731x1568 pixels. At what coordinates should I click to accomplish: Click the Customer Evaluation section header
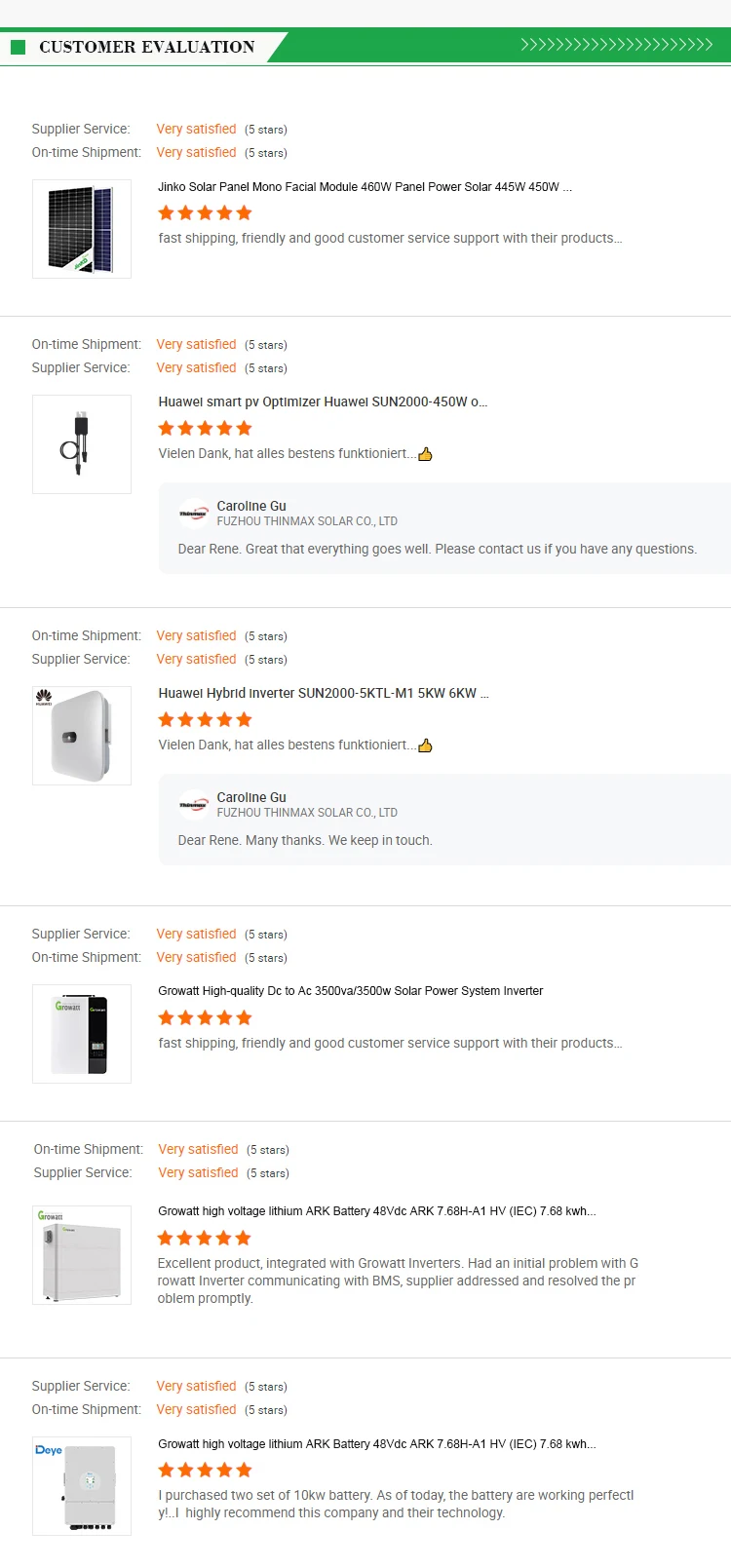[x=146, y=47]
